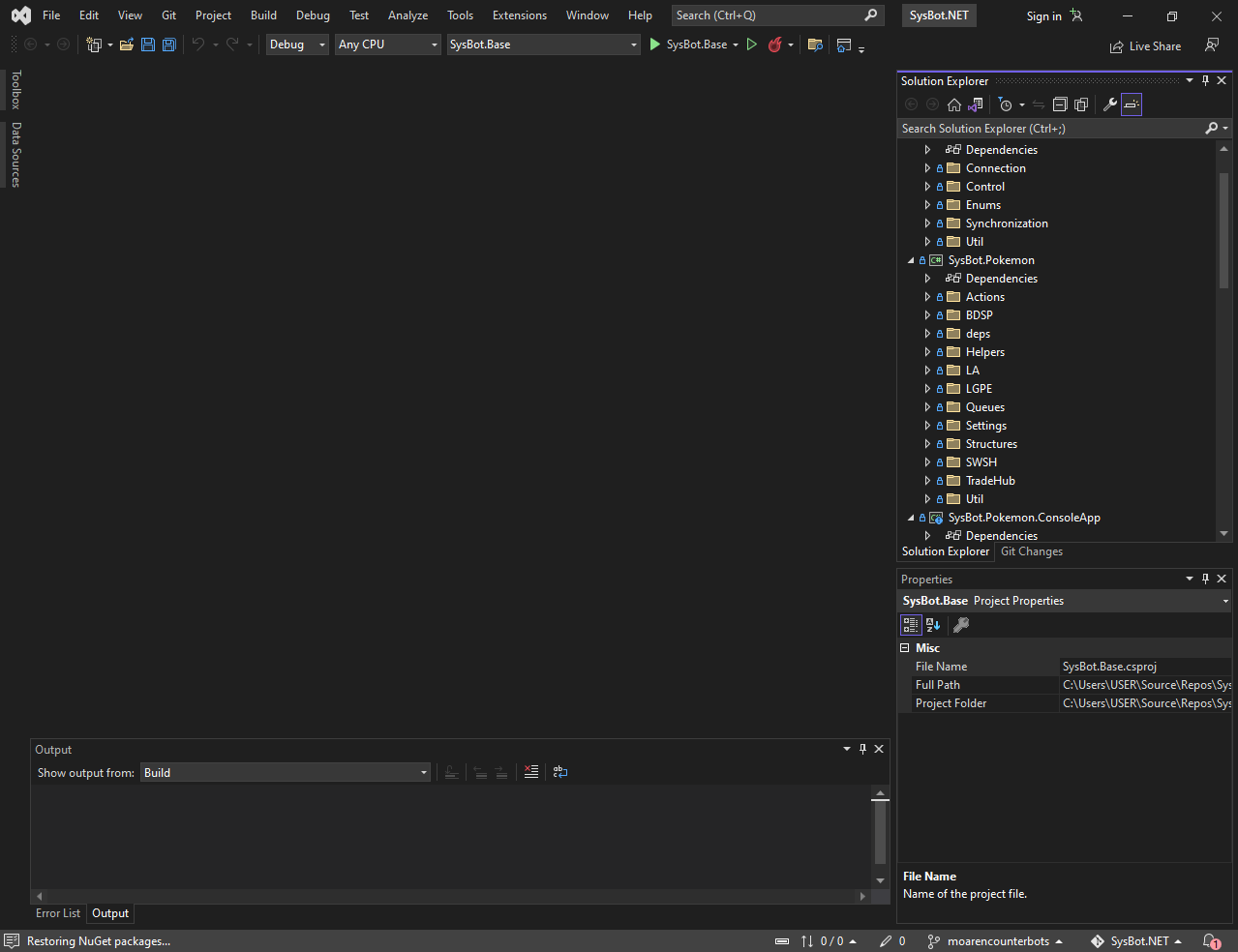Open the notifications bell in status bar
This screenshot has height=952, width=1238.
1211,941
